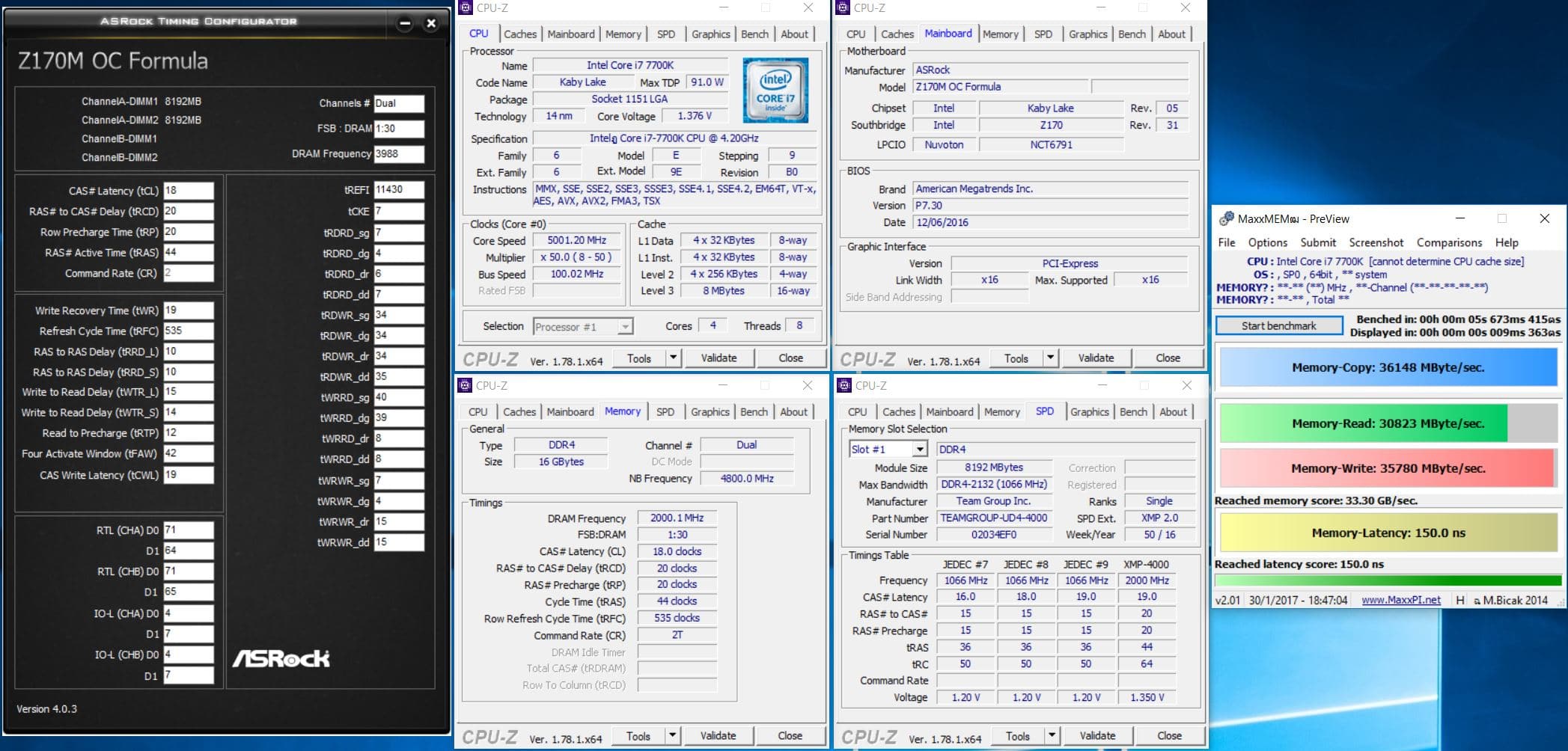Click the Intel Core i7 logo in CPU-Z
Viewport: 1568px width, 751px height.
tap(775, 91)
